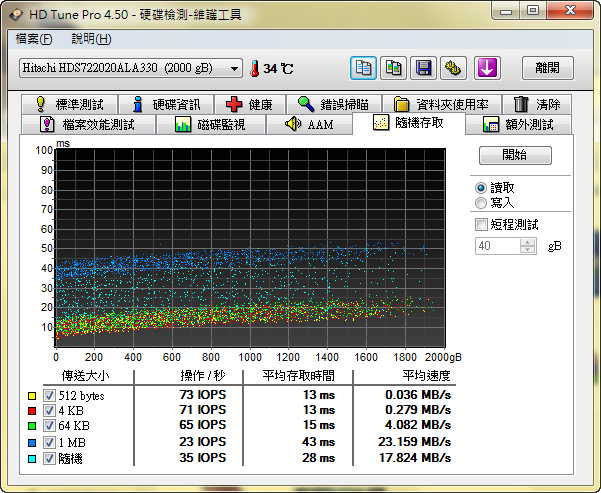Click the 平均存取時間 column header
The image size is (601, 493).
click(x=299, y=375)
